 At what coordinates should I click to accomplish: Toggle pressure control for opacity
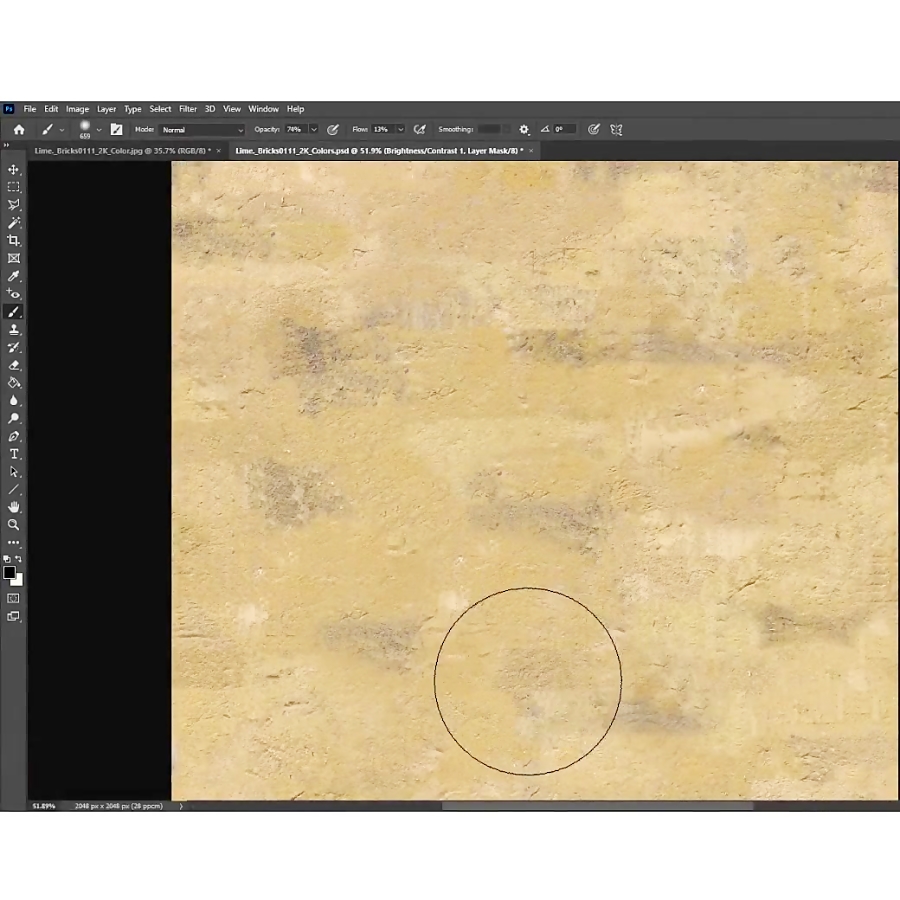pyautogui.click(x=333, y=129)
